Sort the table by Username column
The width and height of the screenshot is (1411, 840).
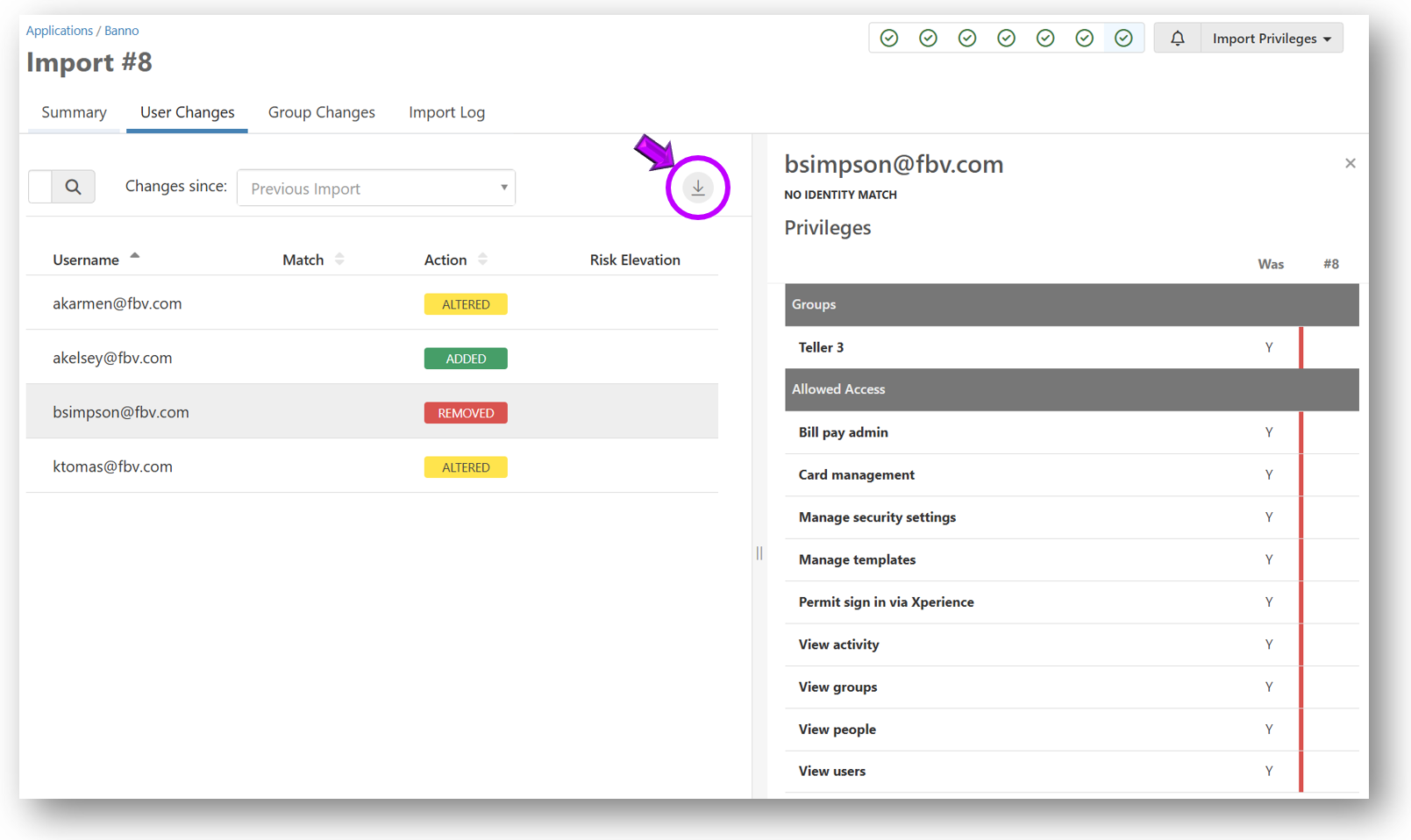point(86,260)
